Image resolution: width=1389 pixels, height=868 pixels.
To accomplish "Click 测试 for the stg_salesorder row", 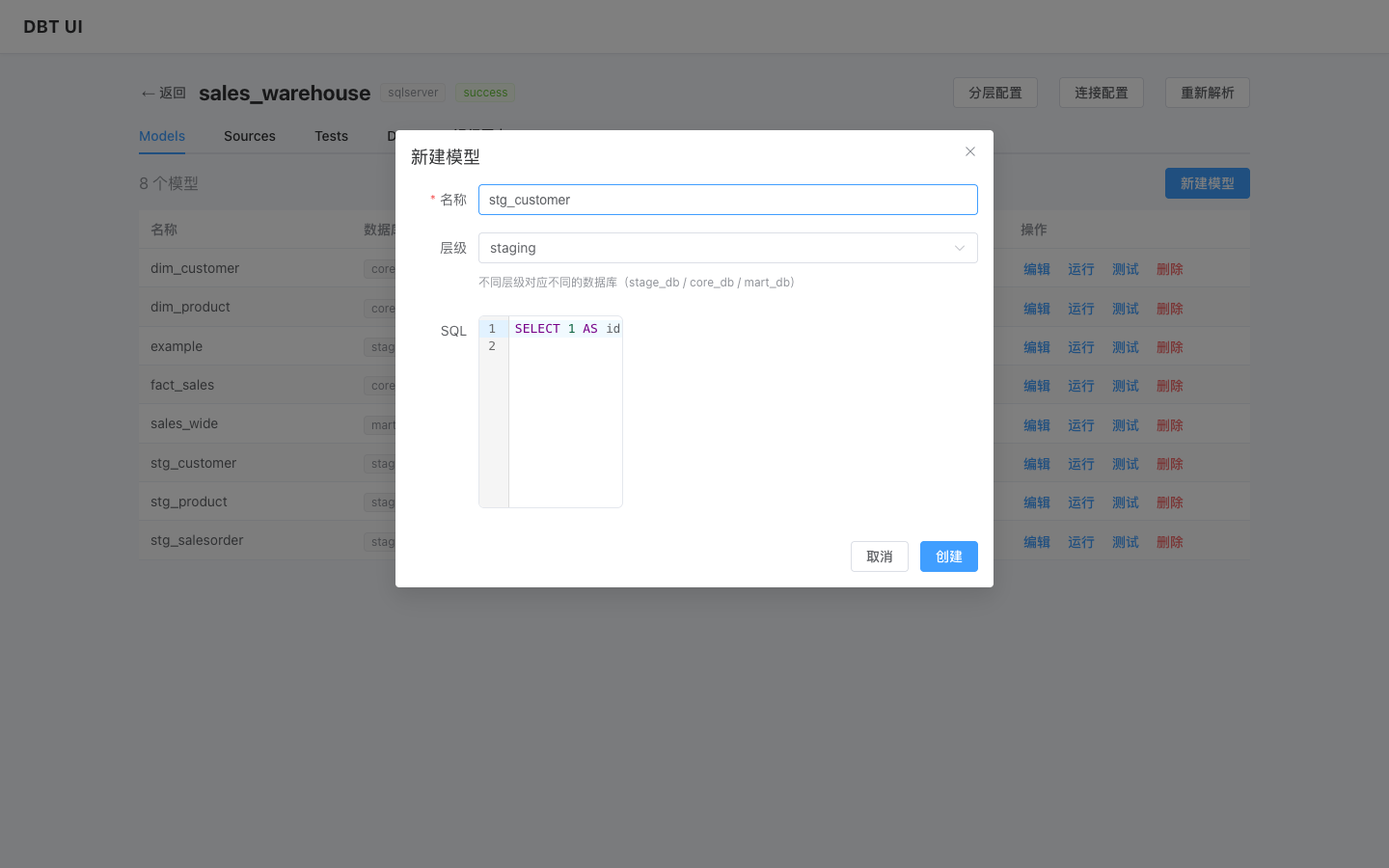I will pyautogui.click(x=1126, y=542).
